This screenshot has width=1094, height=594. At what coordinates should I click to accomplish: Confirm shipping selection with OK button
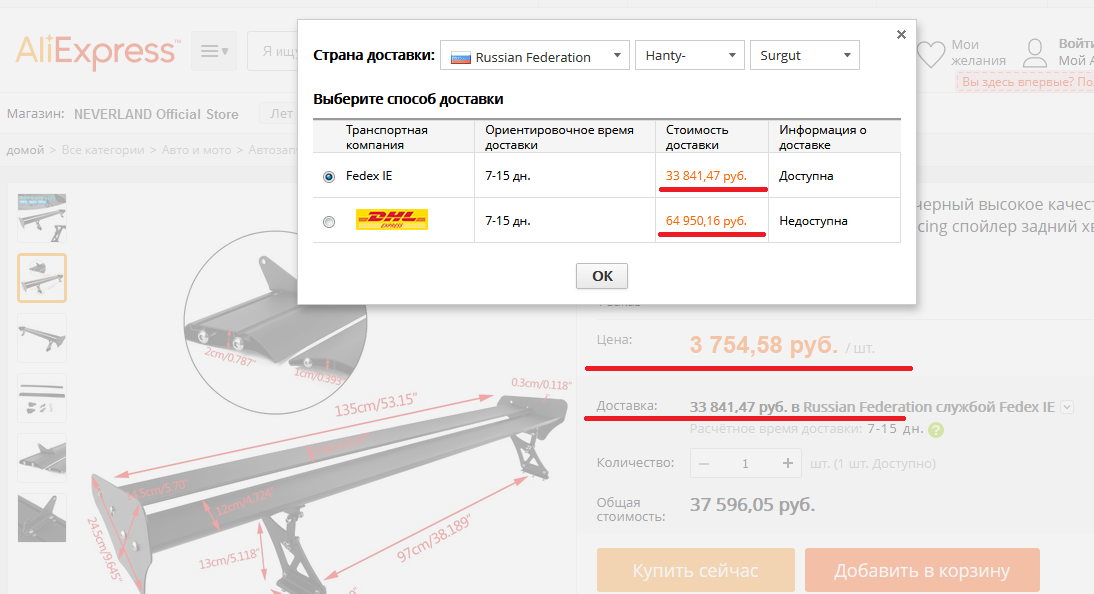[602, 276]
